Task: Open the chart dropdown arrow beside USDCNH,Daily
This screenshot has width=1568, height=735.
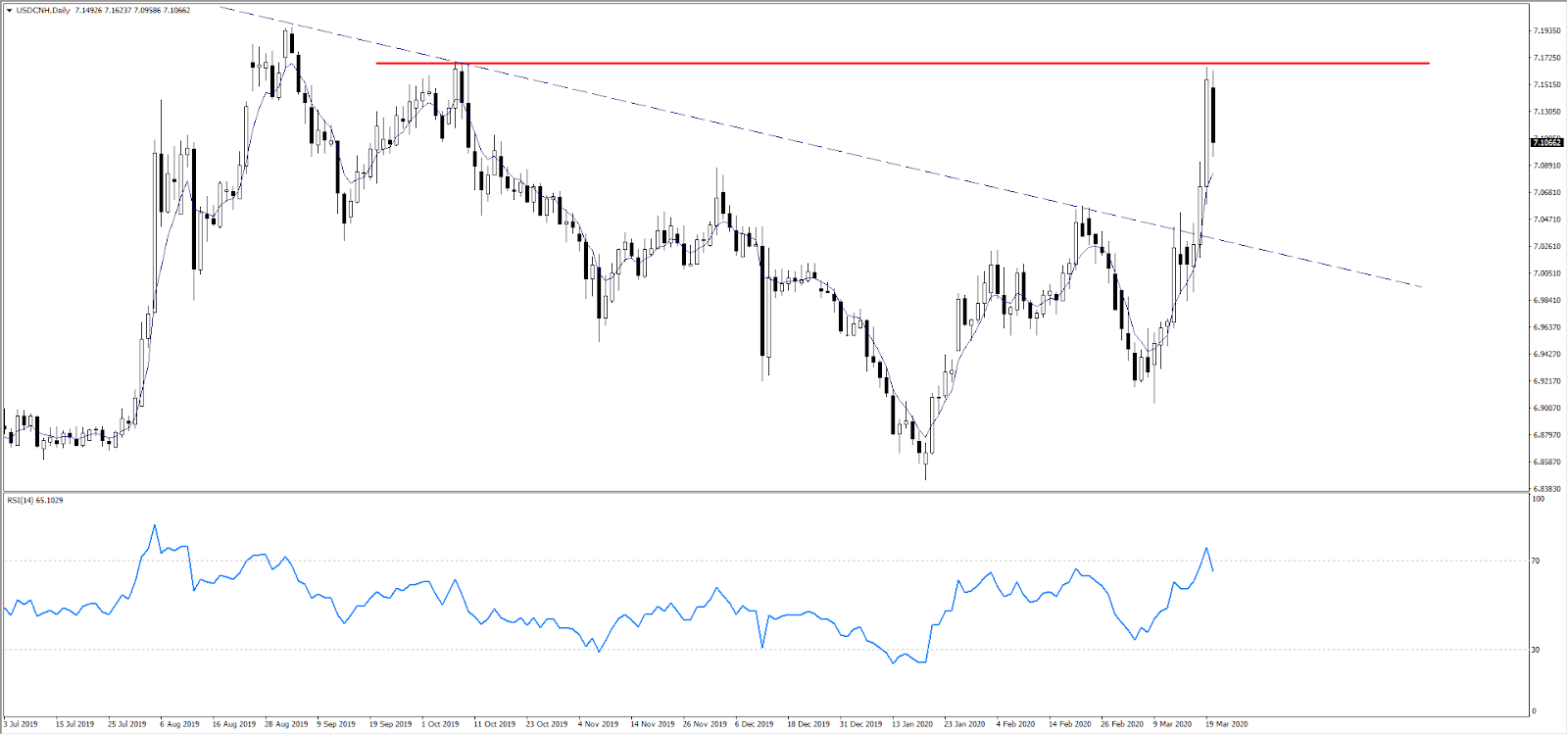Action: pos(9,11)
